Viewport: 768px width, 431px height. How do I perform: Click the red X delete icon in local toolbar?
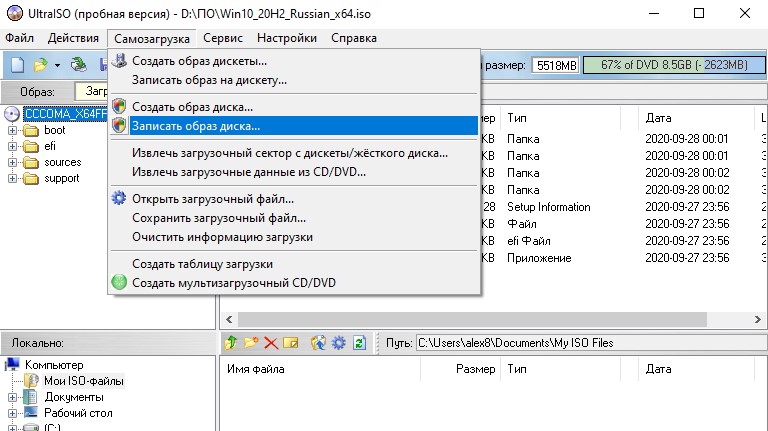(271, 342)
